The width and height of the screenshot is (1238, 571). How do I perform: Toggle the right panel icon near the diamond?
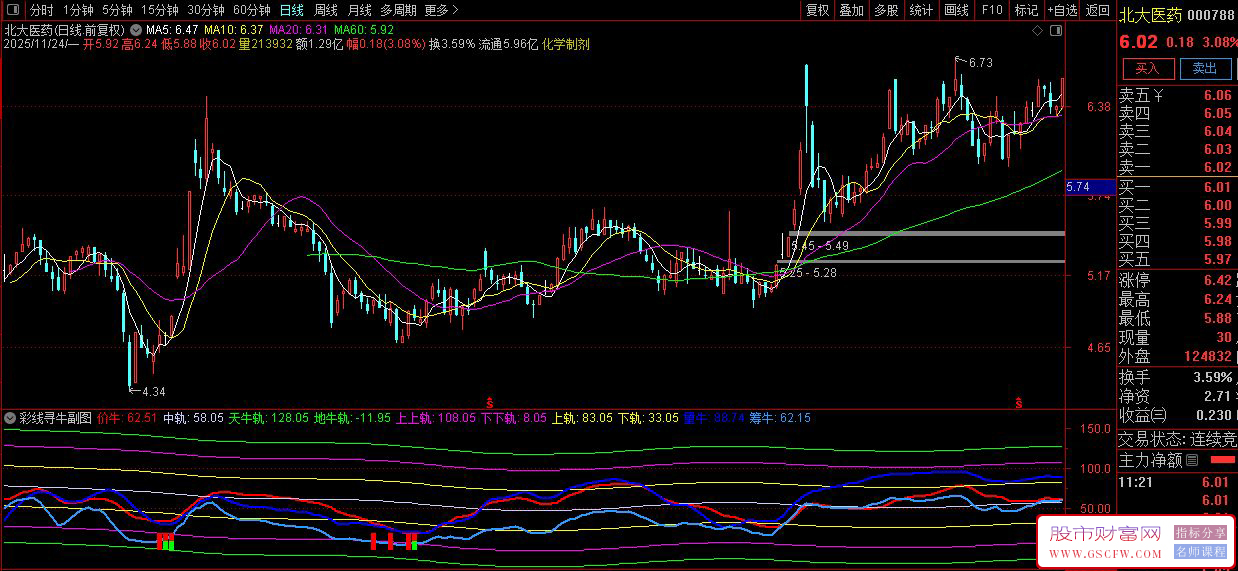(x=1057, y=31)
